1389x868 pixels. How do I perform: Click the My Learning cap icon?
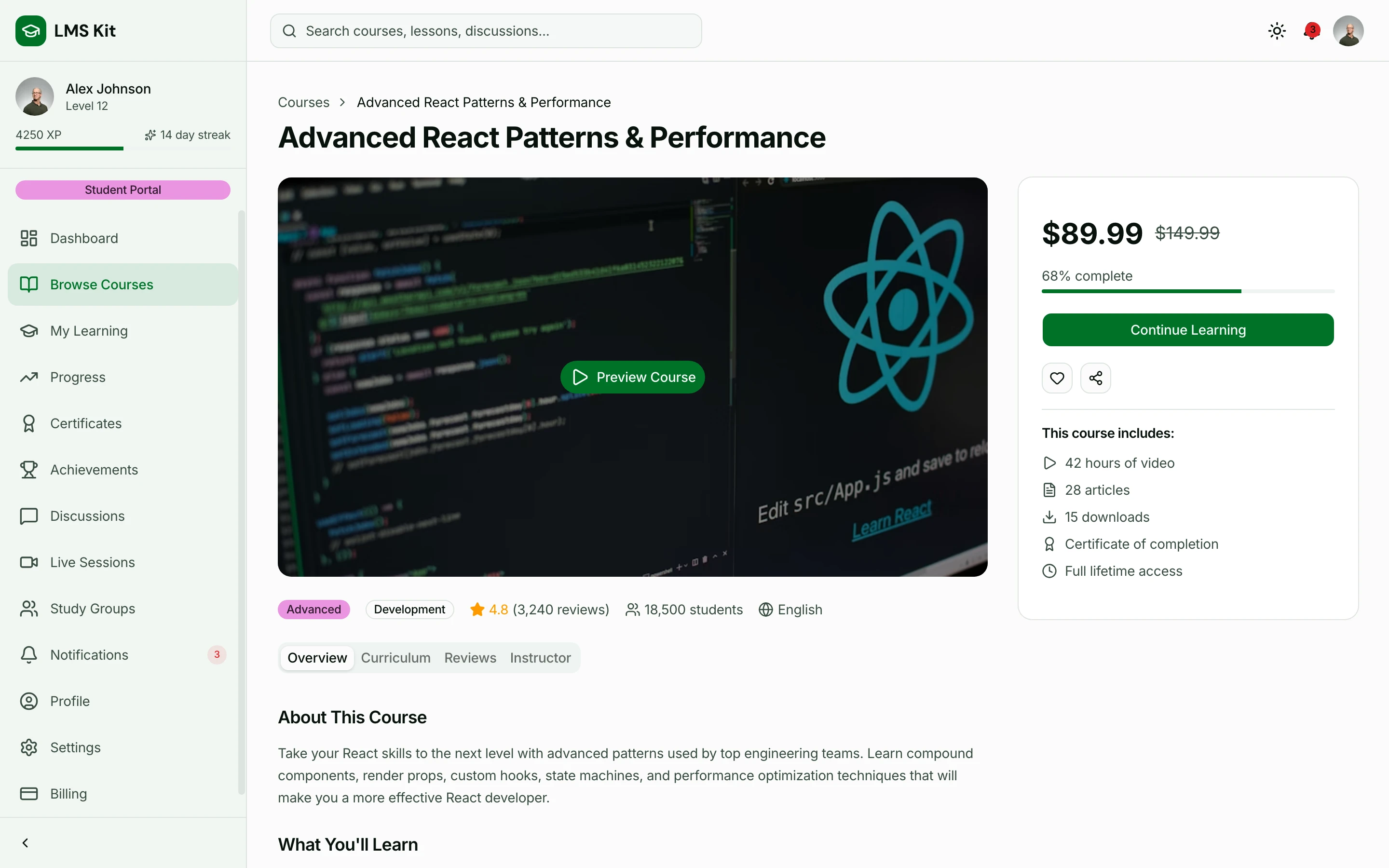pos(29,331)
